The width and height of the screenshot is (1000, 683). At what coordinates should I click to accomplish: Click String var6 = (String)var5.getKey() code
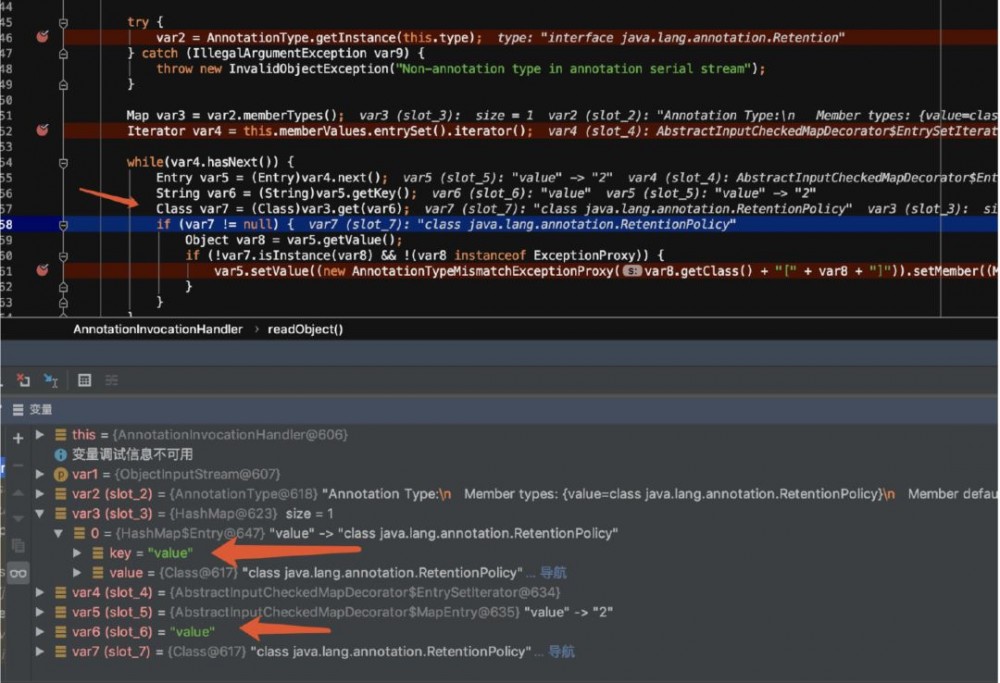[287, 193]
